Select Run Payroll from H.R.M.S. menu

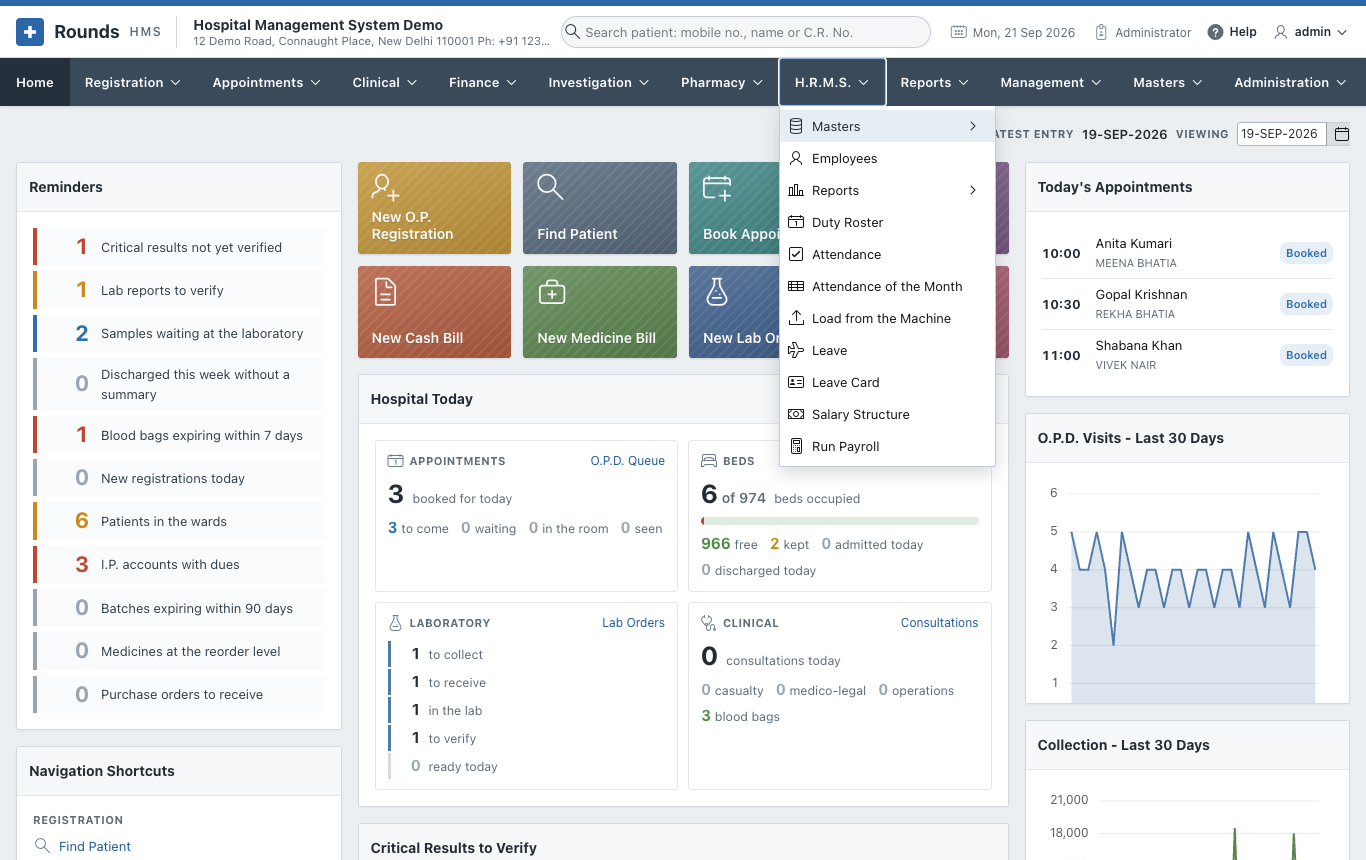point(887,446)
